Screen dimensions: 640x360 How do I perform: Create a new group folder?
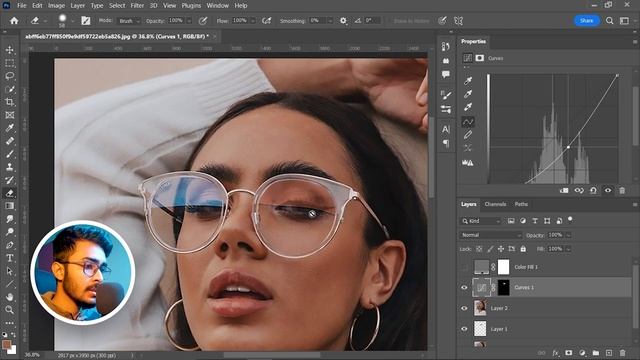pyautogui.click(x=596, y=353)
